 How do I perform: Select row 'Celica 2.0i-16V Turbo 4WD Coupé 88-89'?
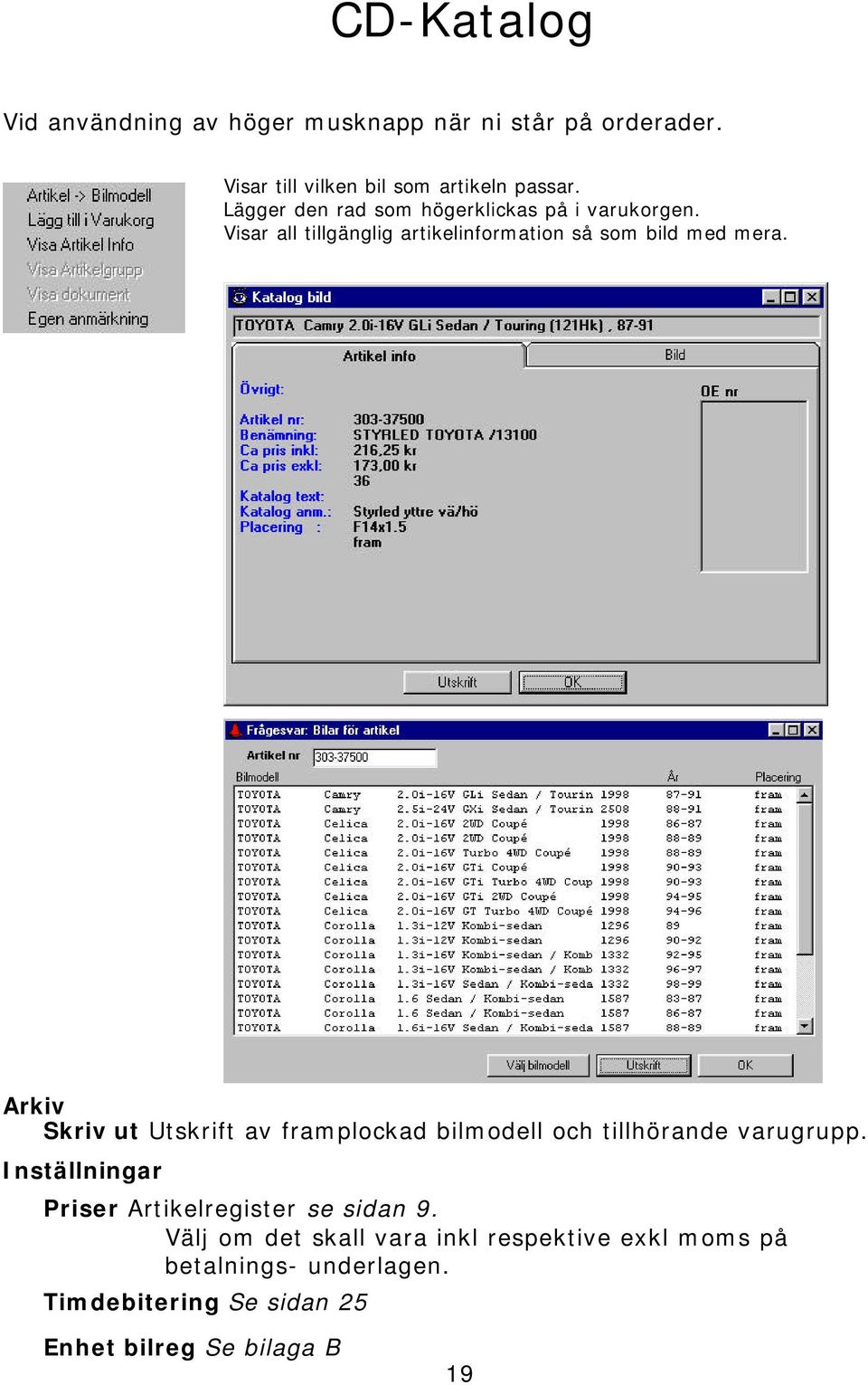[515, 853]
